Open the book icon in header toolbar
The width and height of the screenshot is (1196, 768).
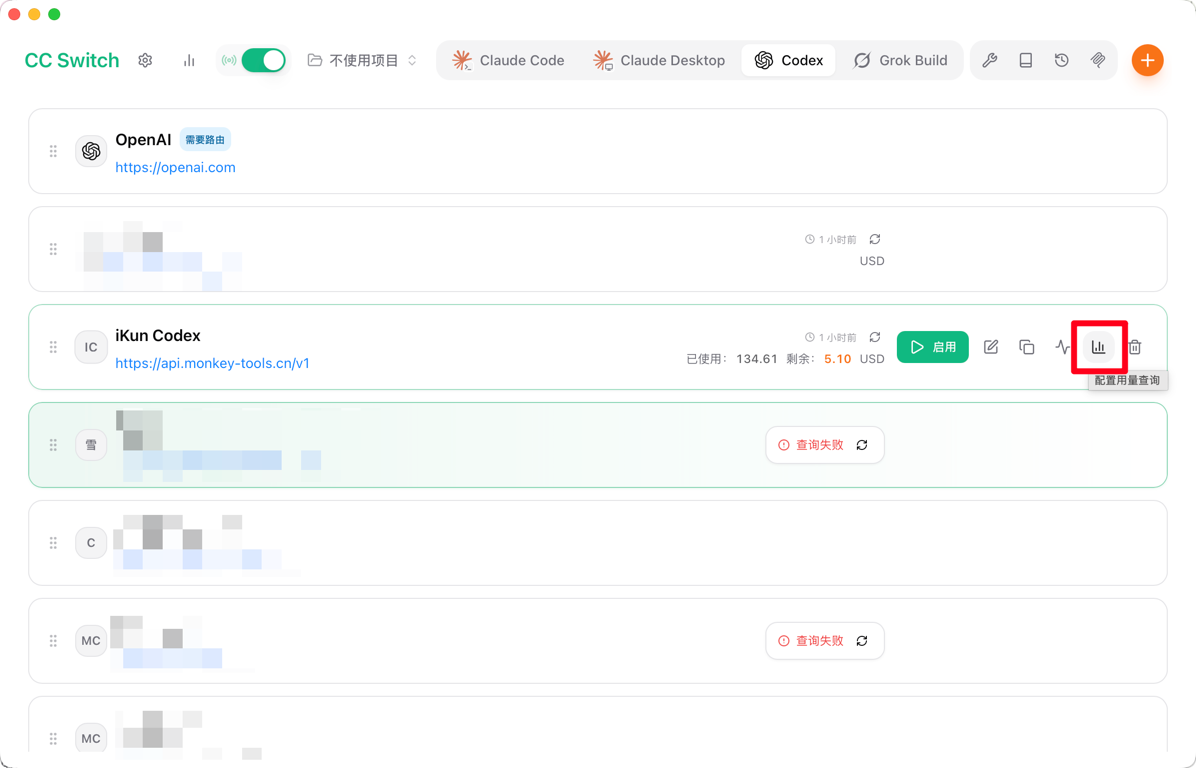click(x=1026, y=60)
